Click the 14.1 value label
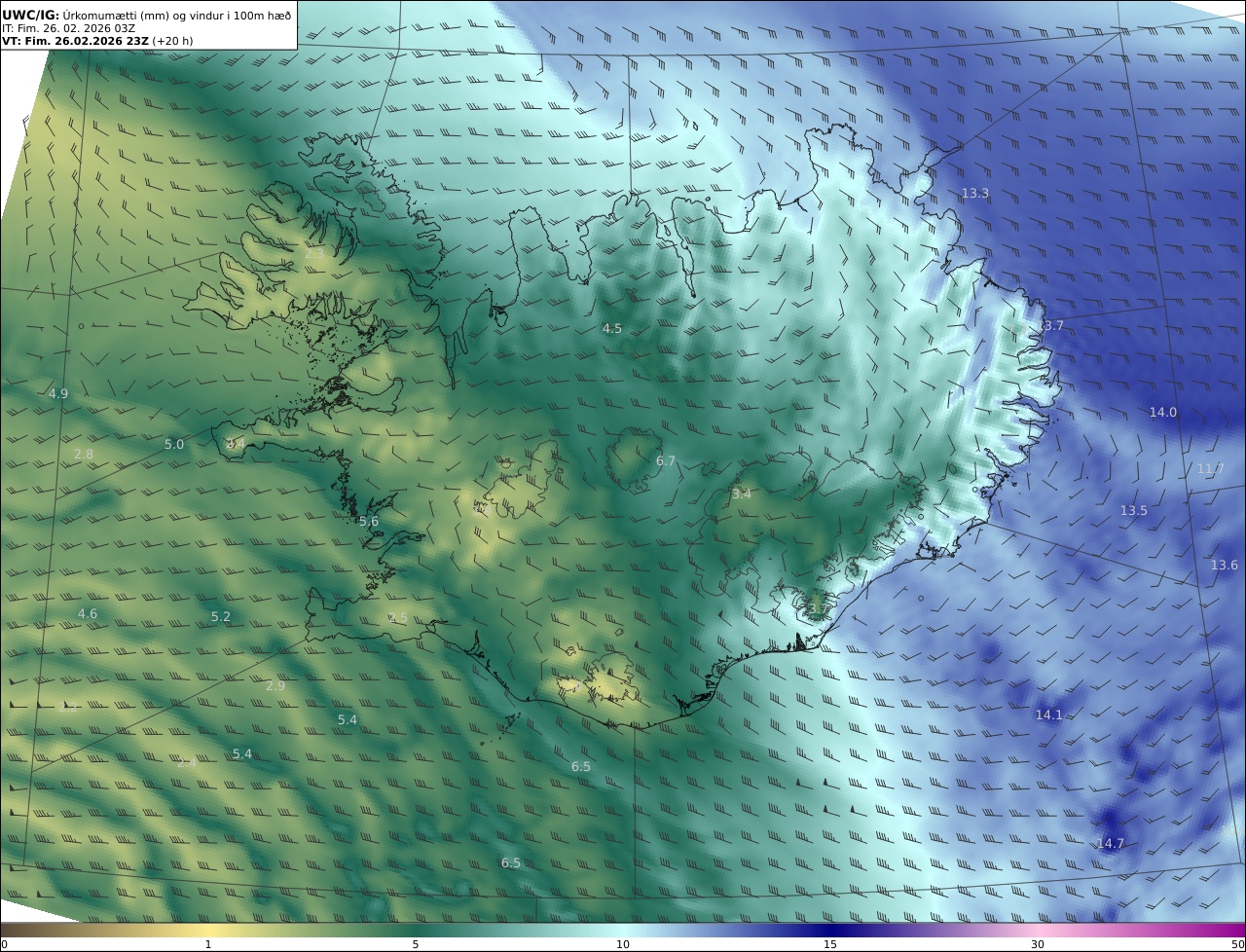1246x952 pixels. (1048, 715)
